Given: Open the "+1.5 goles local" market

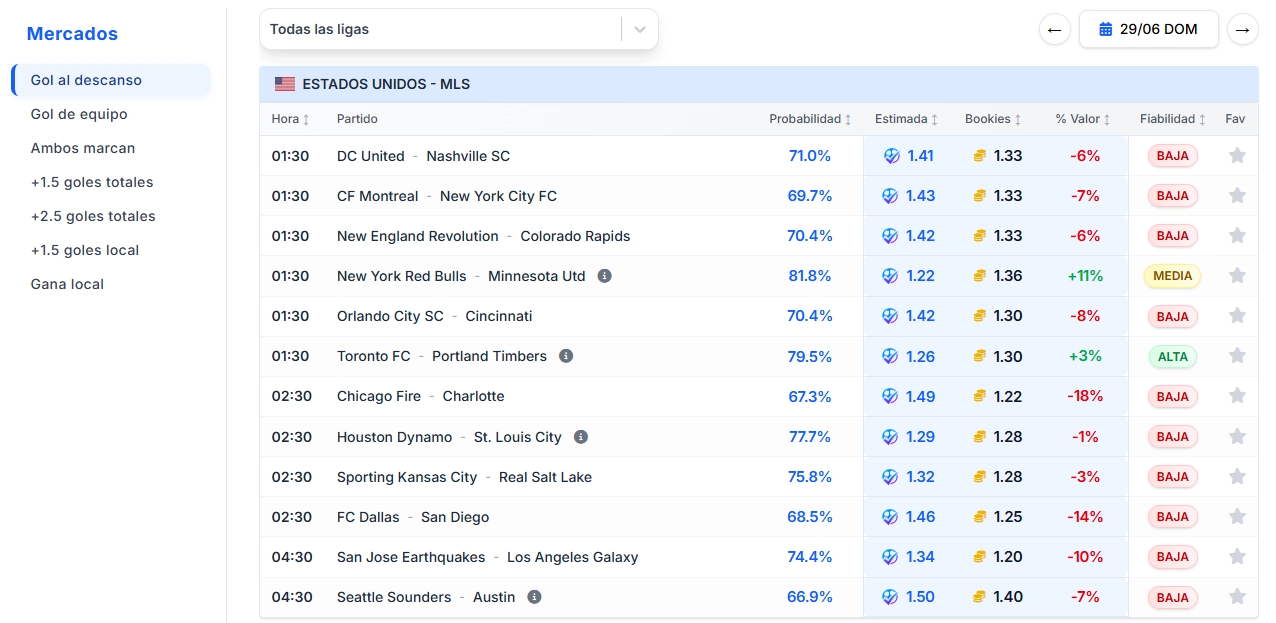Looking at the screenshot, I should point(85,250).
